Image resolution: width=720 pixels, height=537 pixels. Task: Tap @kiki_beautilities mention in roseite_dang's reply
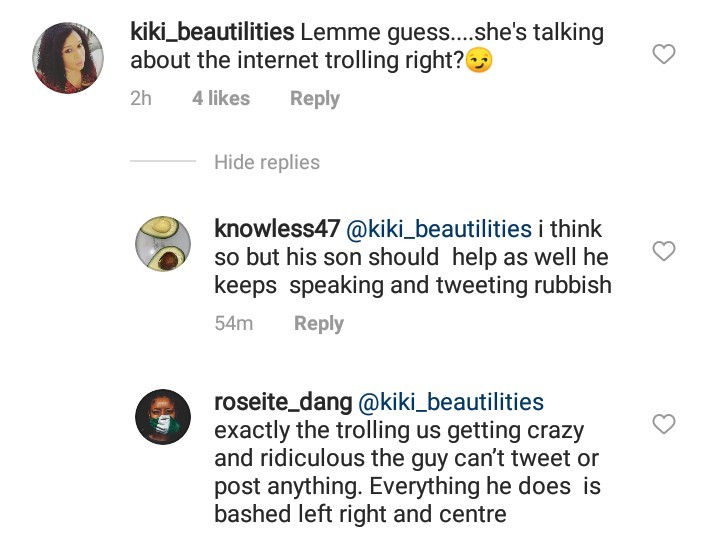(451, 402)
